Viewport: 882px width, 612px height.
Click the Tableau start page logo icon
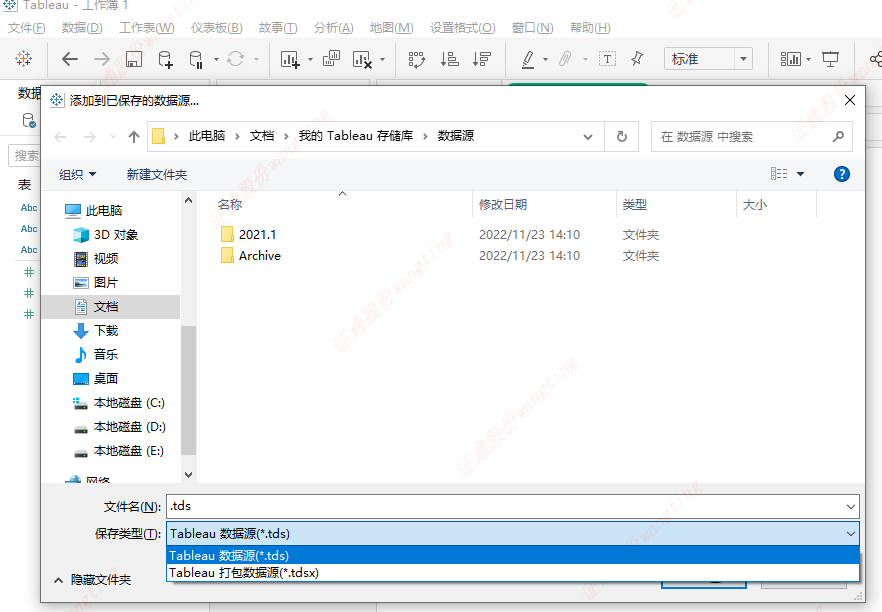point(24,58)
